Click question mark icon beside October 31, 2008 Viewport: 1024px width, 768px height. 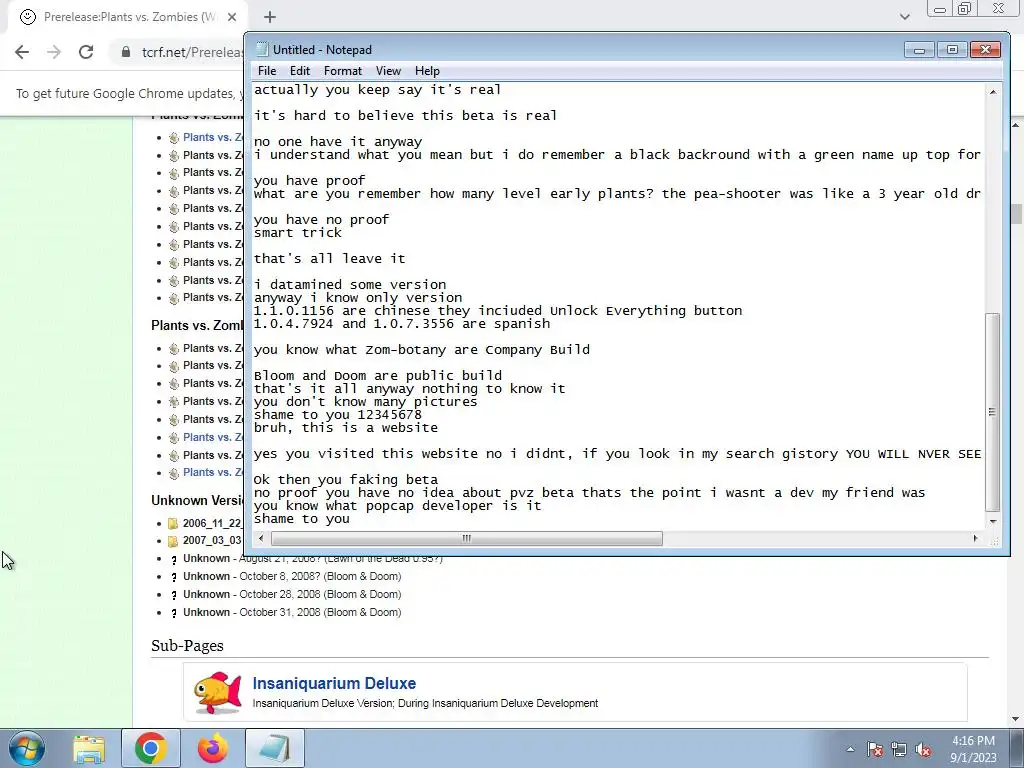tap(174, 613)
